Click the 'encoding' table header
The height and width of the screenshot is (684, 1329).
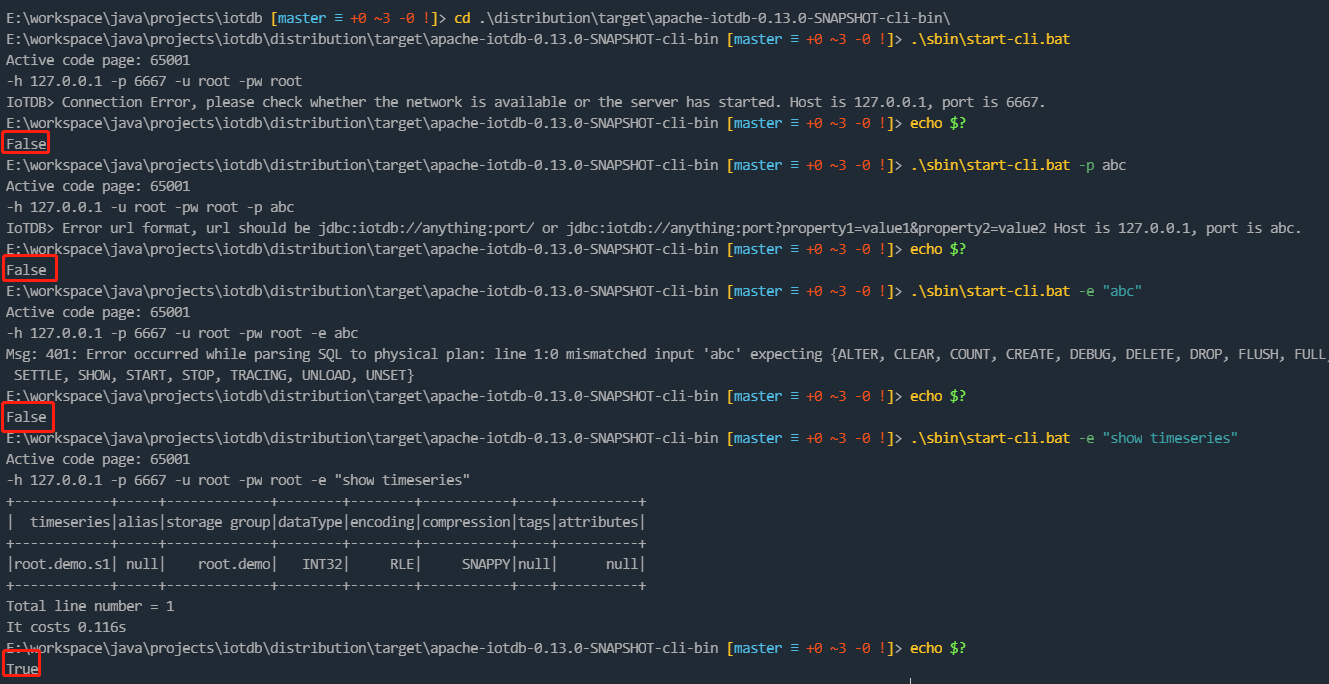[x=383, y=522]
